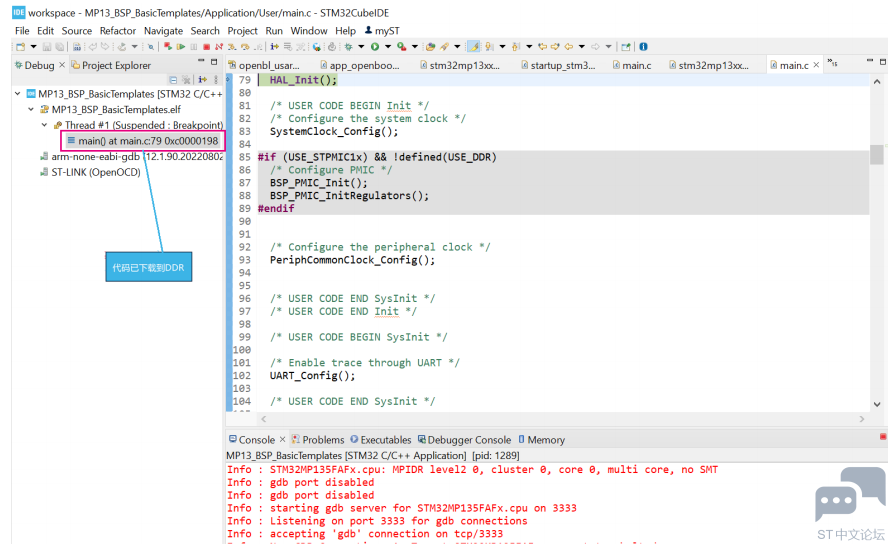The width and height of the screenshot is (894, 550).
Task: Close the Debug view tab
Action: coord(62,65)
